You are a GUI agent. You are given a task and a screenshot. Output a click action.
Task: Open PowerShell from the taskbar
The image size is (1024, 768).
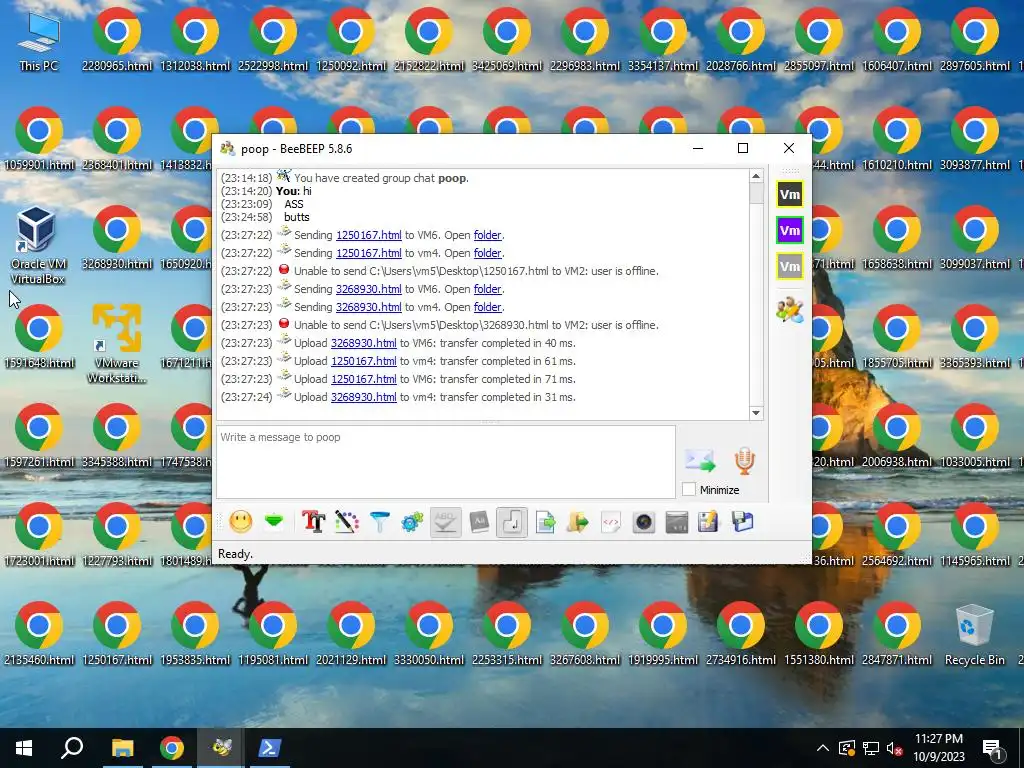click(270, 748)
